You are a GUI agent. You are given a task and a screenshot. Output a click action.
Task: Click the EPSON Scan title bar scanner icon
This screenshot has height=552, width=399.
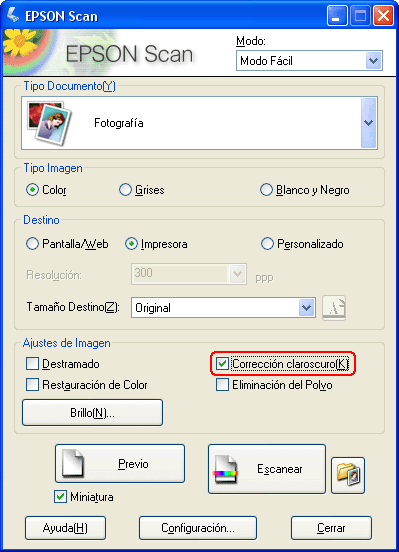13,15
